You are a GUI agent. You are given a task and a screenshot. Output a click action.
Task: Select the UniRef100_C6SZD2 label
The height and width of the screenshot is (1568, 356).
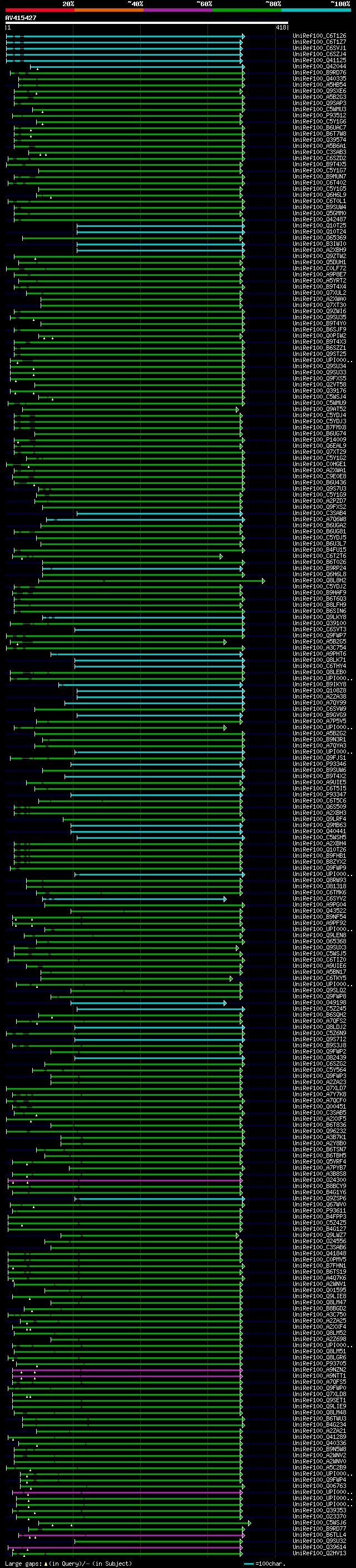click(x=319, y=159)
